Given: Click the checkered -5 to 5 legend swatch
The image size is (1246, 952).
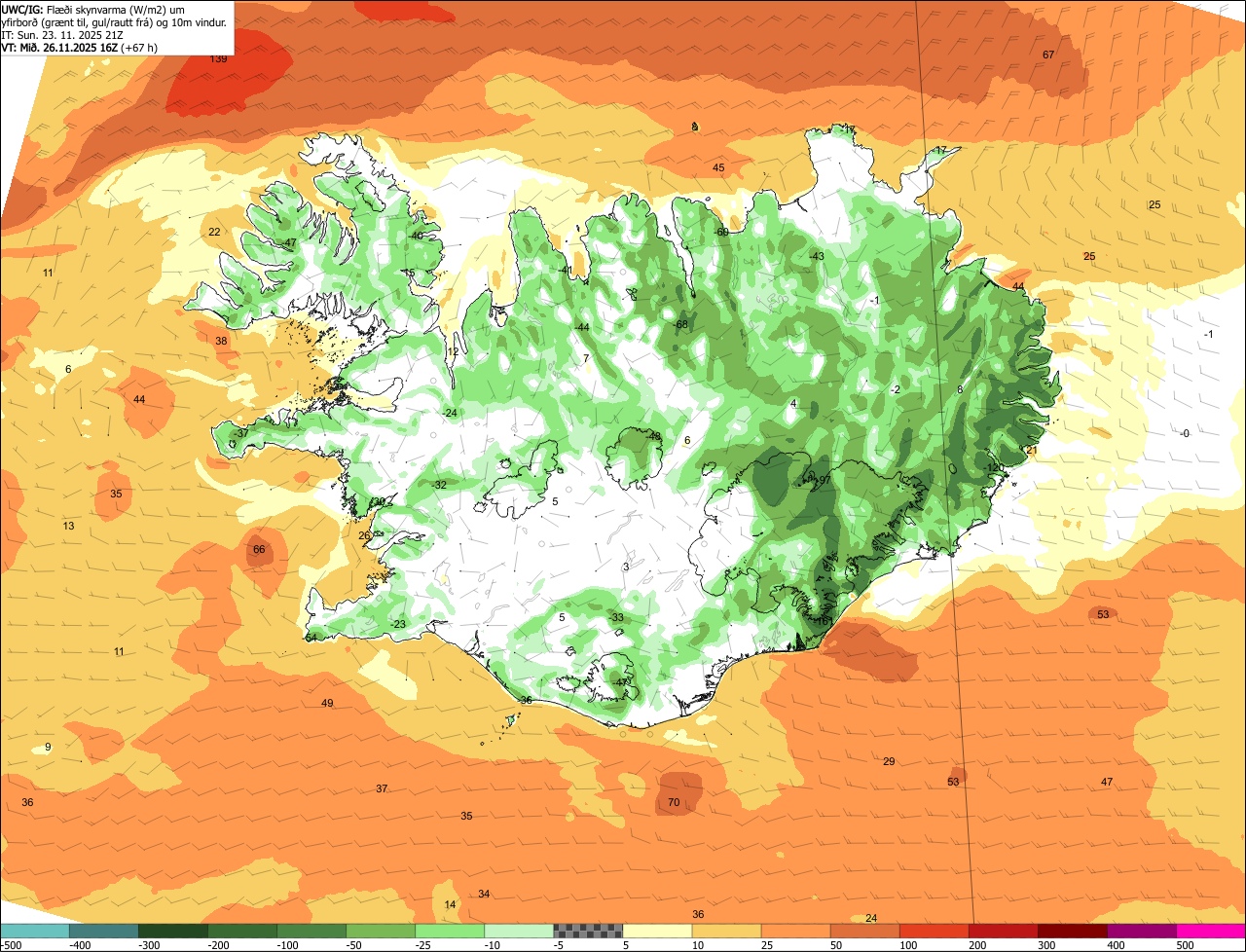Looking at the screenshot, I should pos(588,931).
